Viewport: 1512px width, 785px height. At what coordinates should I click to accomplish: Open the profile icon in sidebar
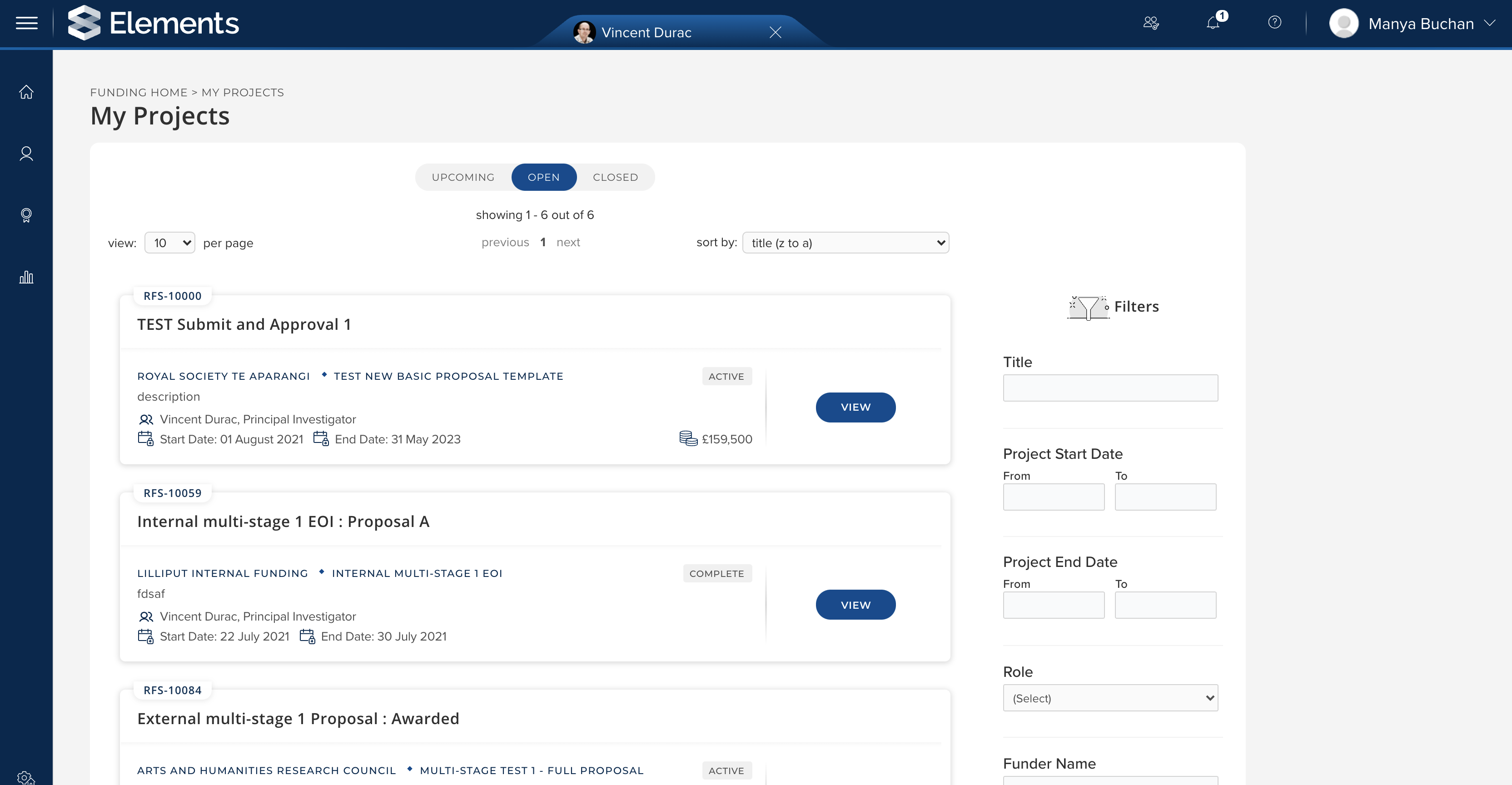pyautogui.click(x=26, y=154)
